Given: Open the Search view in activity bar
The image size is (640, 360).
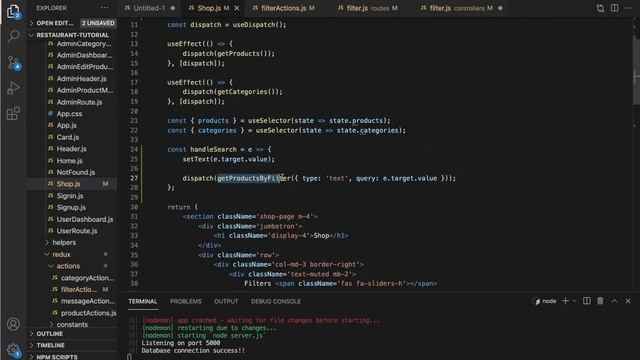Looking at the screenshot, I should click(13, 37).
